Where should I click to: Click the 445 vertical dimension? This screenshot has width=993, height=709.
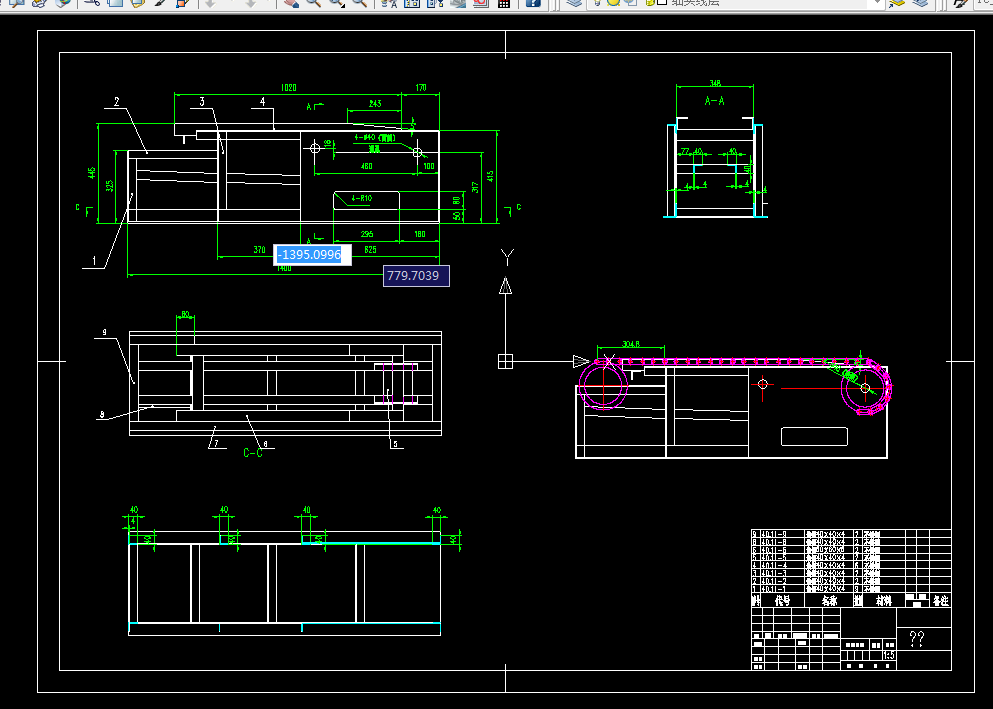[92, 173]
